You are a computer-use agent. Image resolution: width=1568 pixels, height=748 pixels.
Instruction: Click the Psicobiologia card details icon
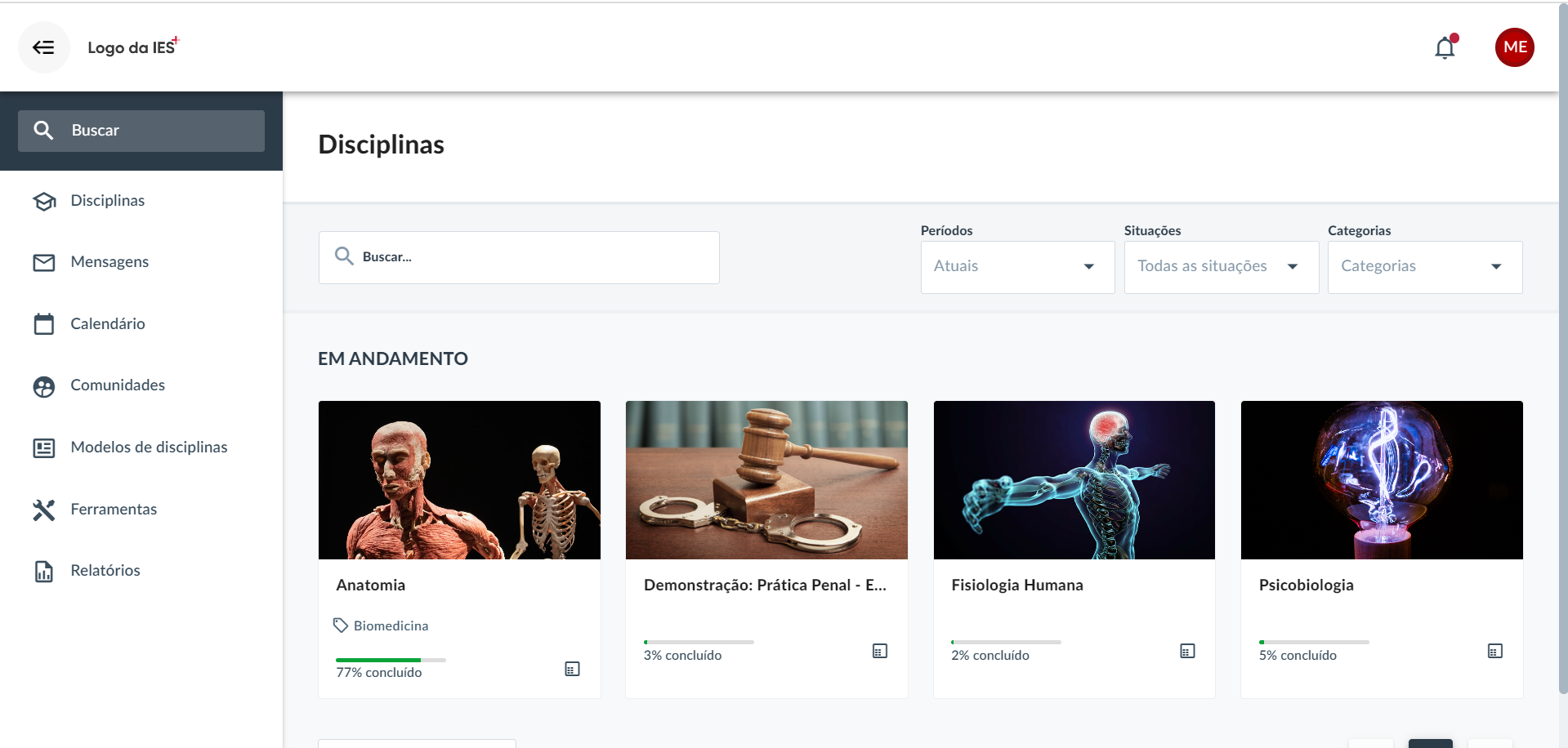click(x=1494, y=651)
